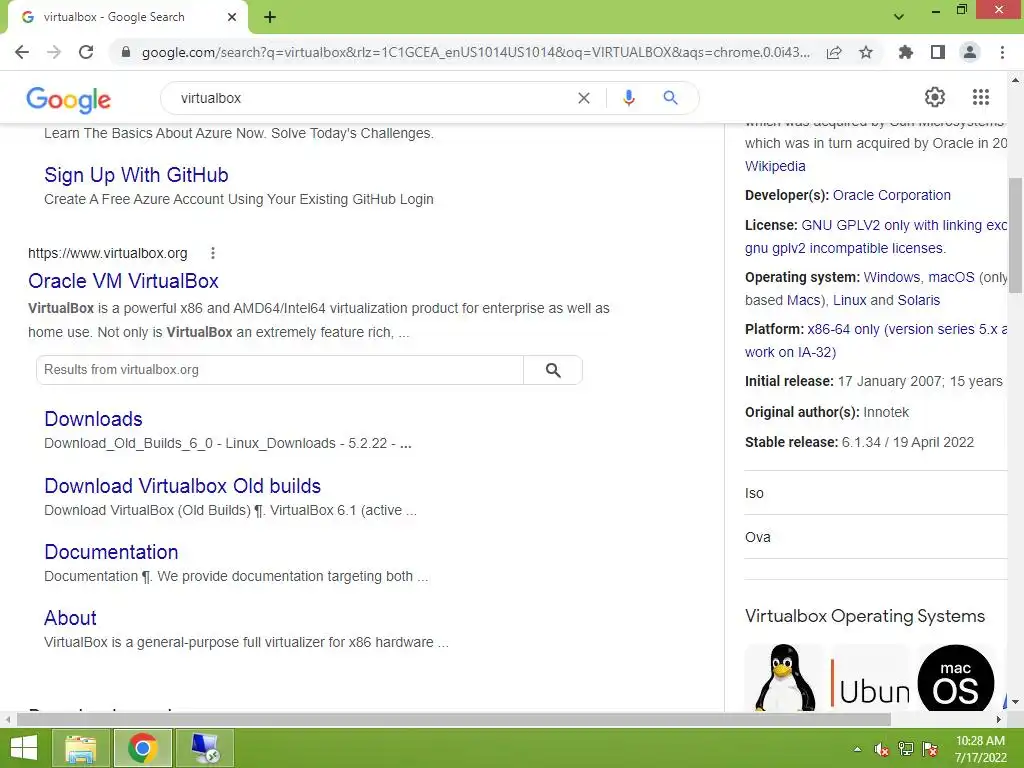Viewport: 1024px width, 768px height.
Task: Open the Downloads sitelink
Action: 93,419
